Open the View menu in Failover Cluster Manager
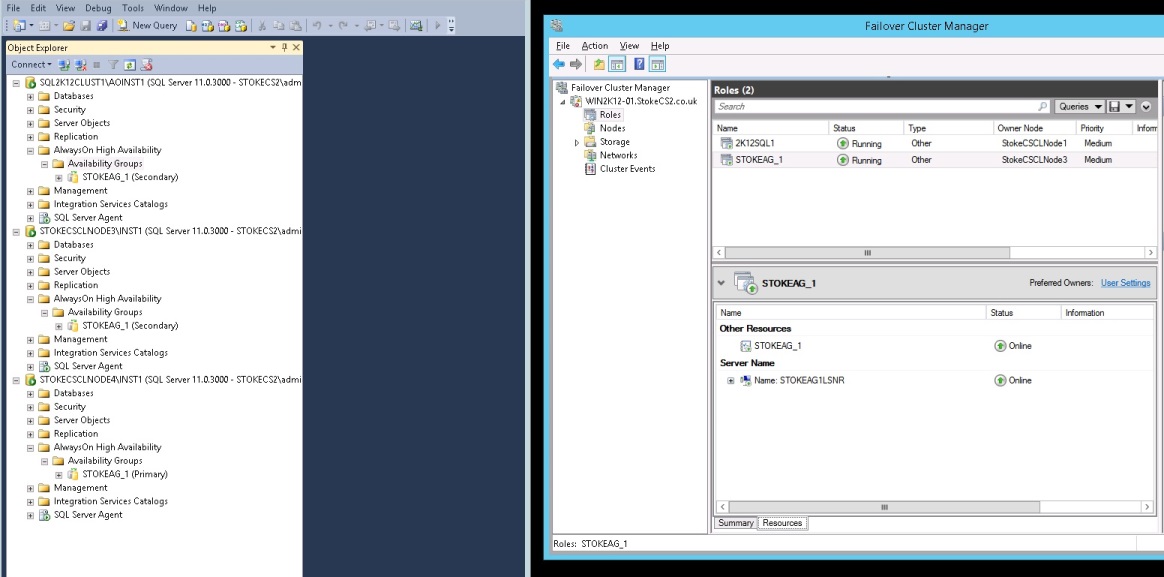 tap(629, 46)
